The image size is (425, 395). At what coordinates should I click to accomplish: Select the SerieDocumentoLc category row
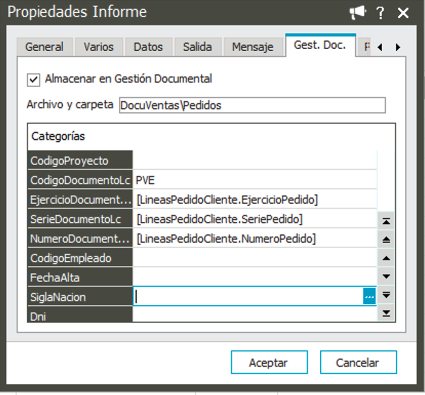point(80,219)
